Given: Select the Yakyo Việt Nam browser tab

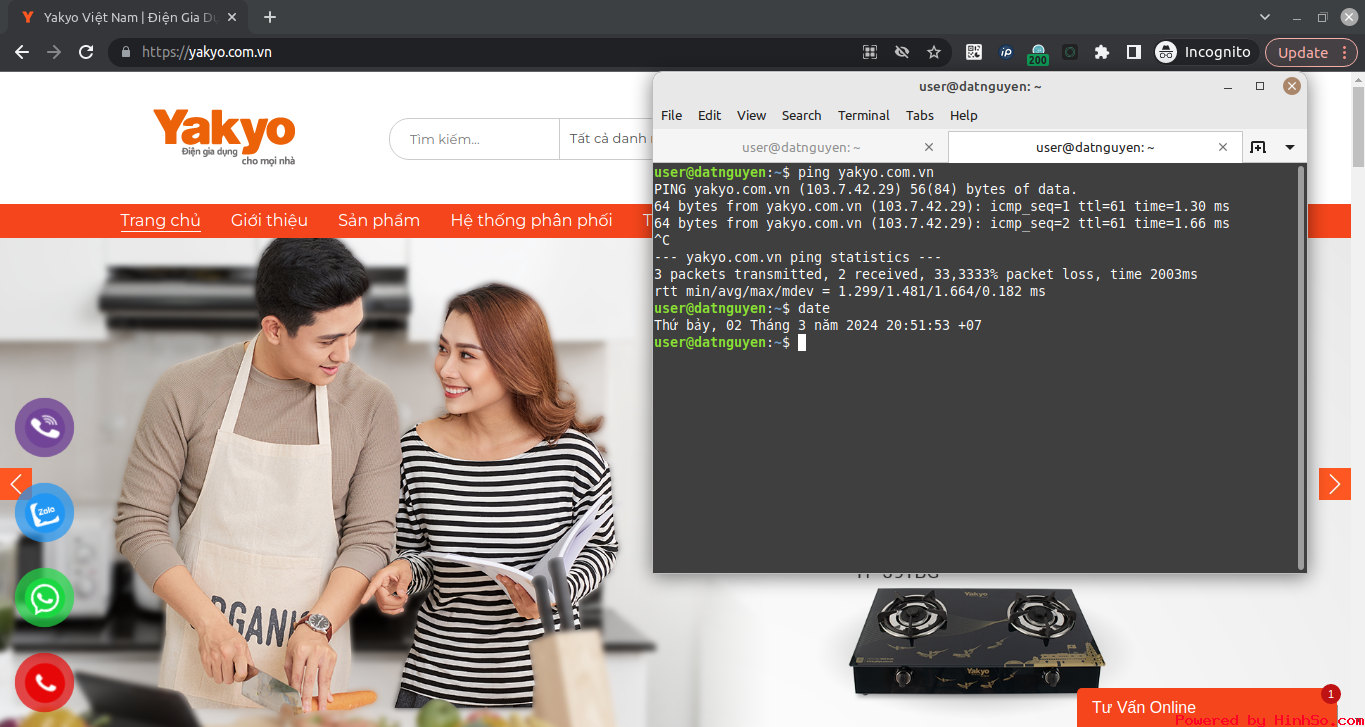Looking at the screenshot, I should click(x=127, y=17).
